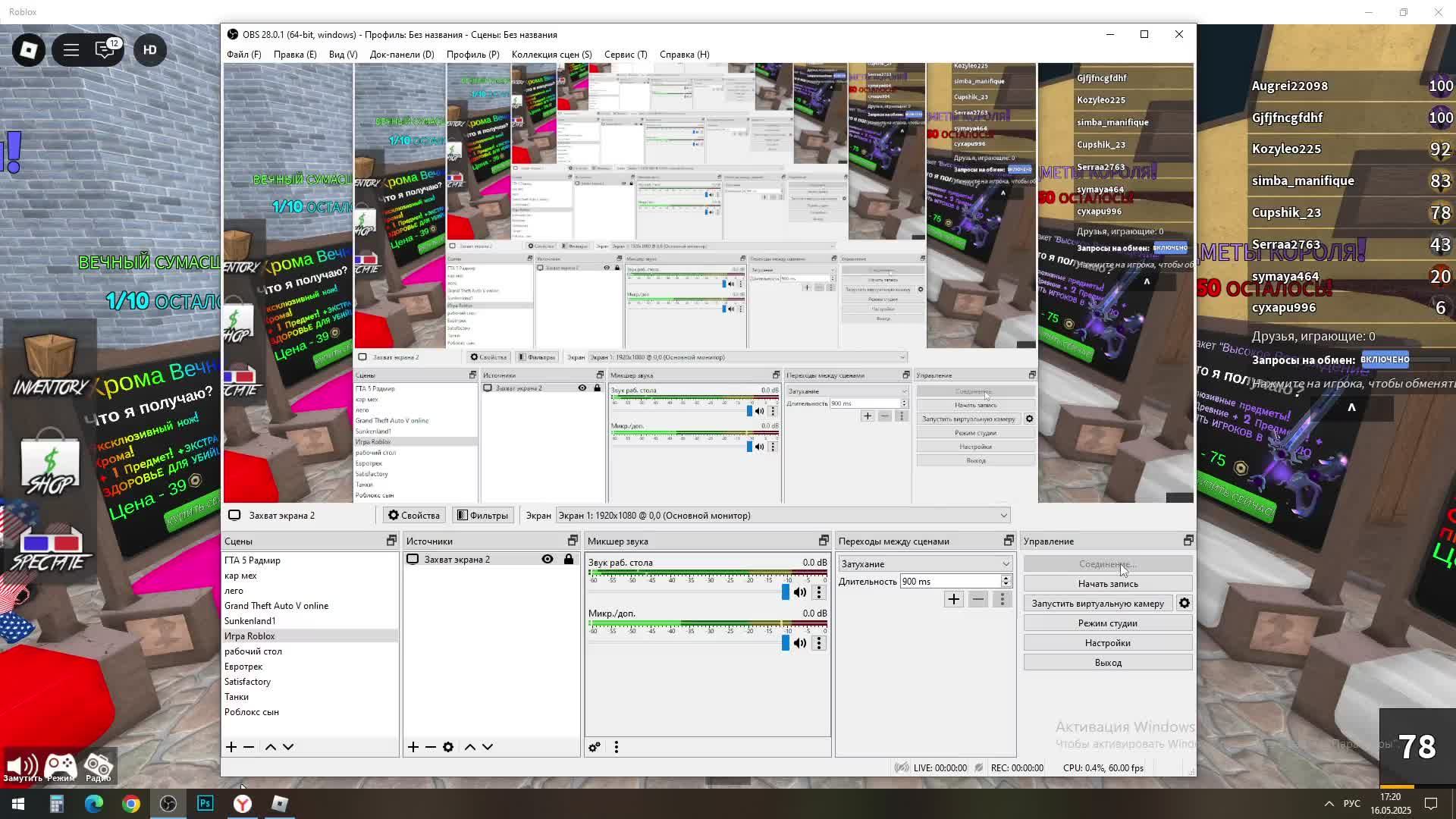Open Файл (F) menu
Screen dimensions: 1456x819
[x=243, y=55]
